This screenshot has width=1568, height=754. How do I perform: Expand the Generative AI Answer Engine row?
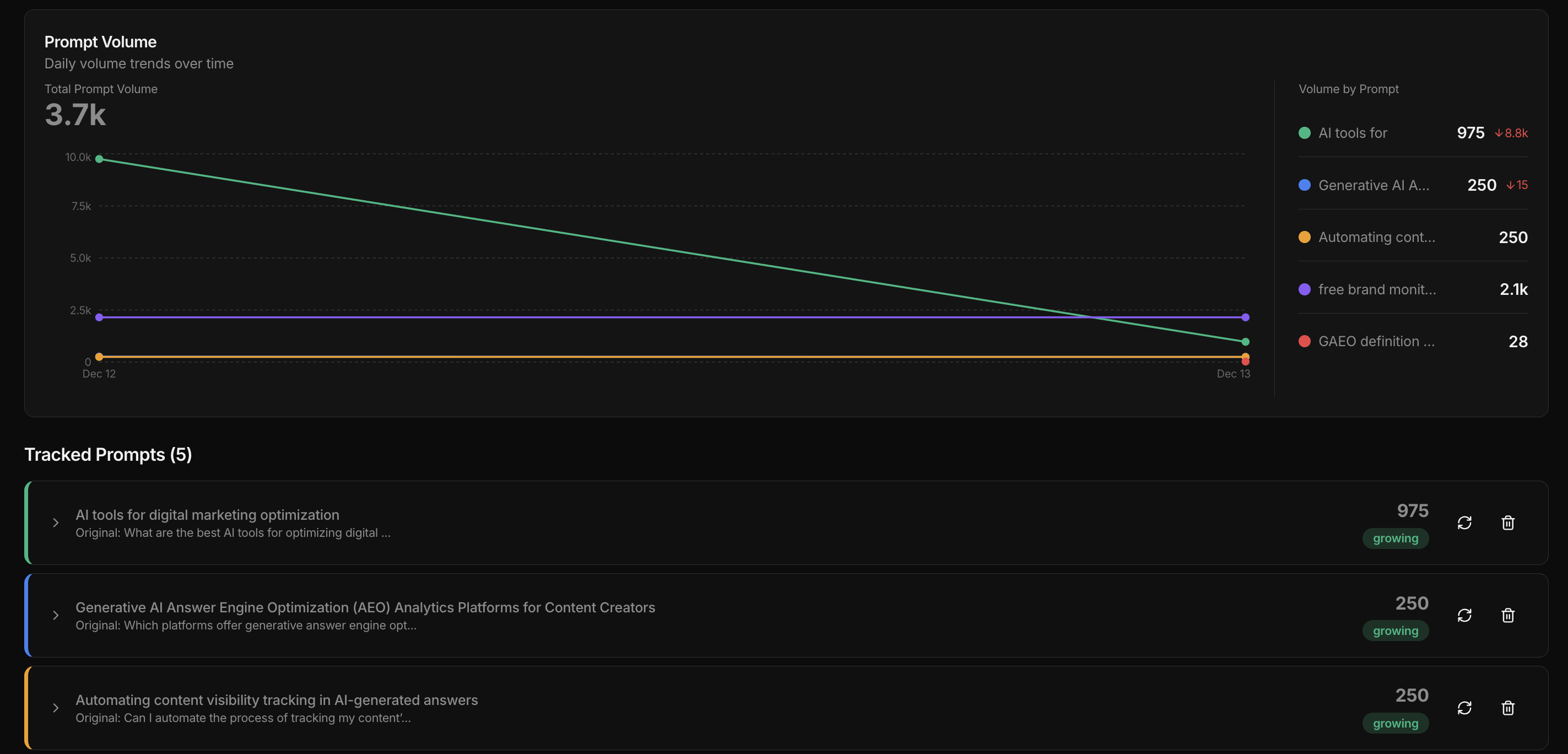pos(56,615)
